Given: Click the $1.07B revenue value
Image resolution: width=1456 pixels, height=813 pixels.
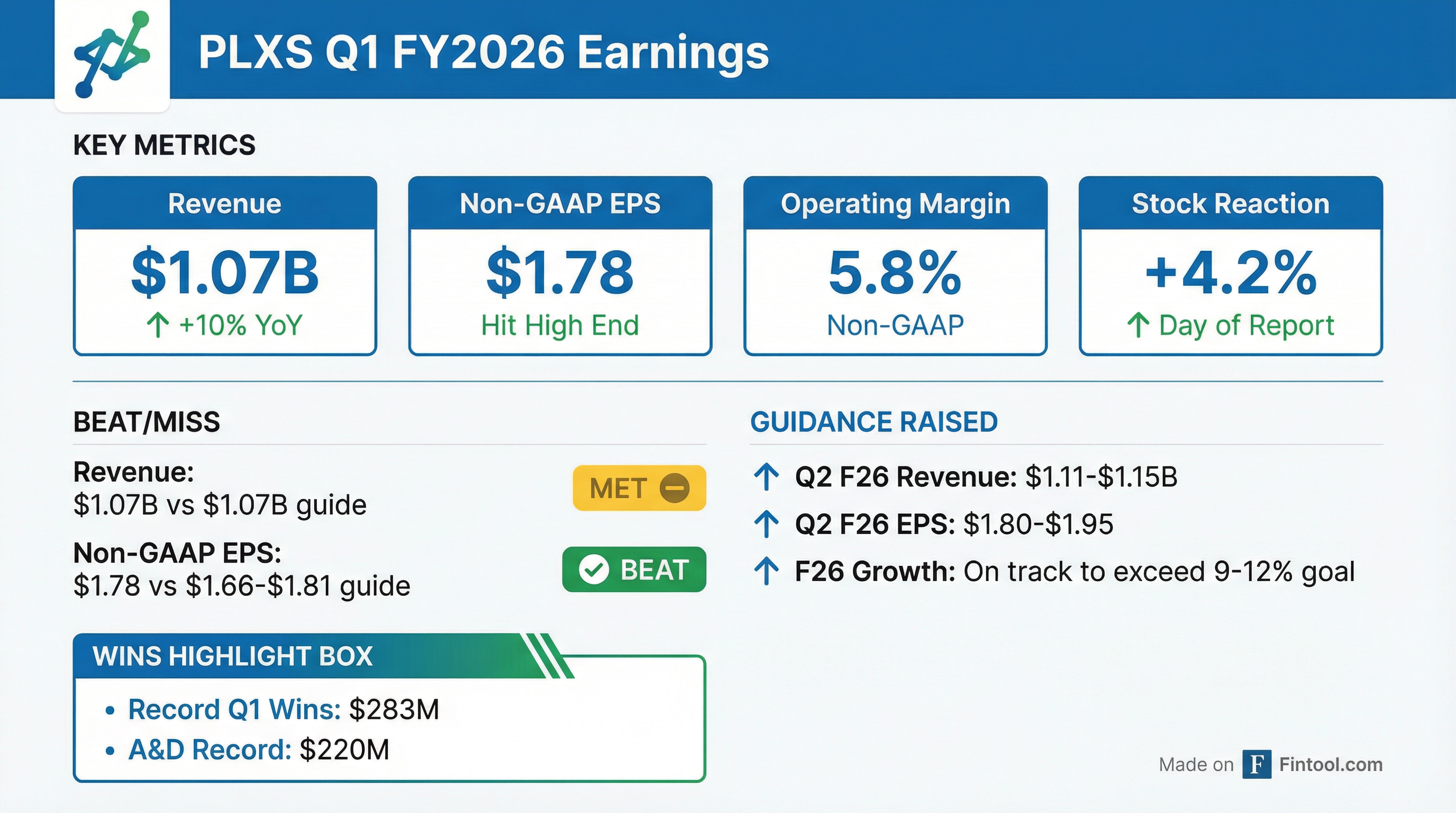Looking at the screenshot, I should click(x=224, y=273).
